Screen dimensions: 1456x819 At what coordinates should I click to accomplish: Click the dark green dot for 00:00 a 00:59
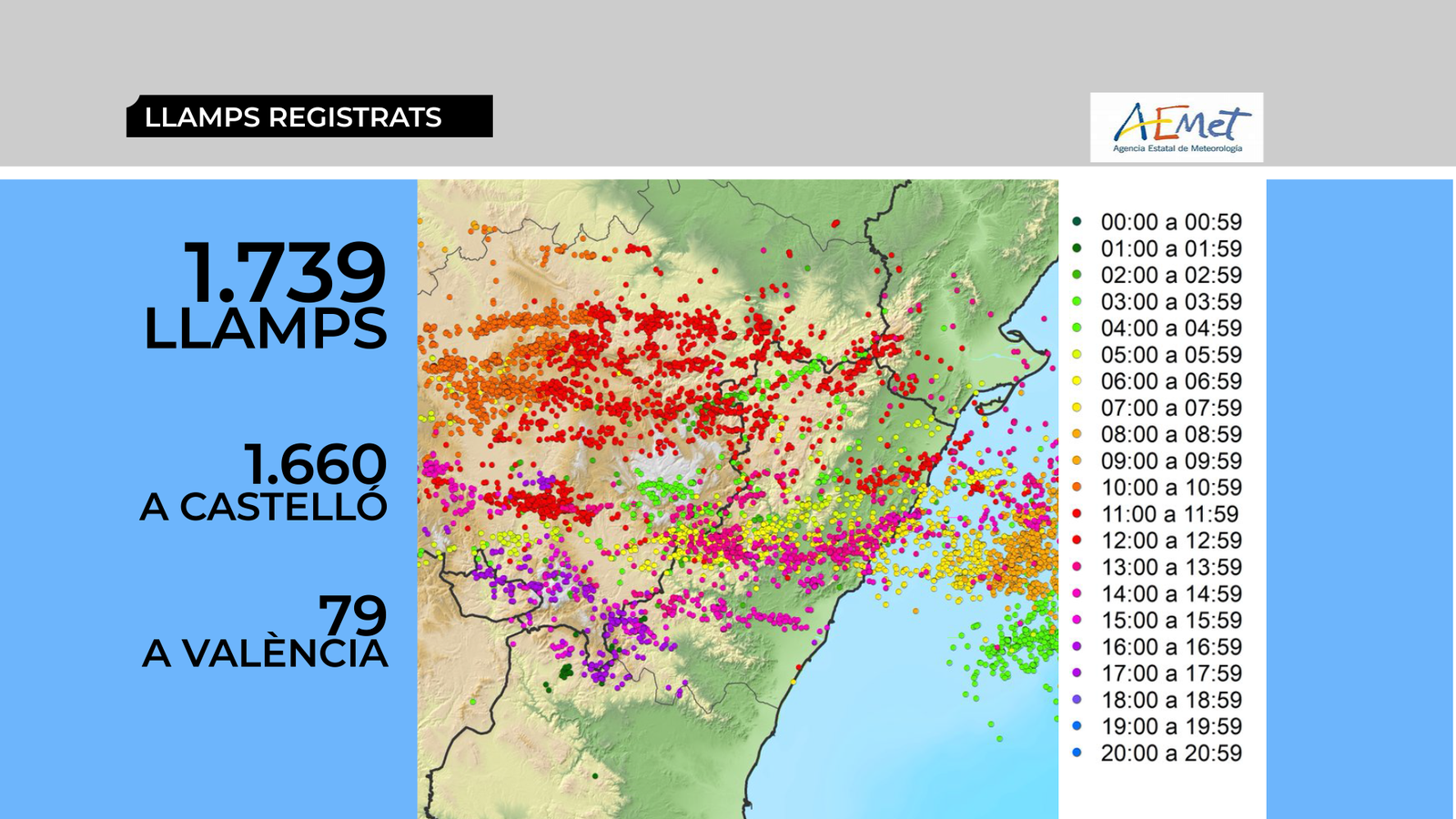(x=1077, y=221)
